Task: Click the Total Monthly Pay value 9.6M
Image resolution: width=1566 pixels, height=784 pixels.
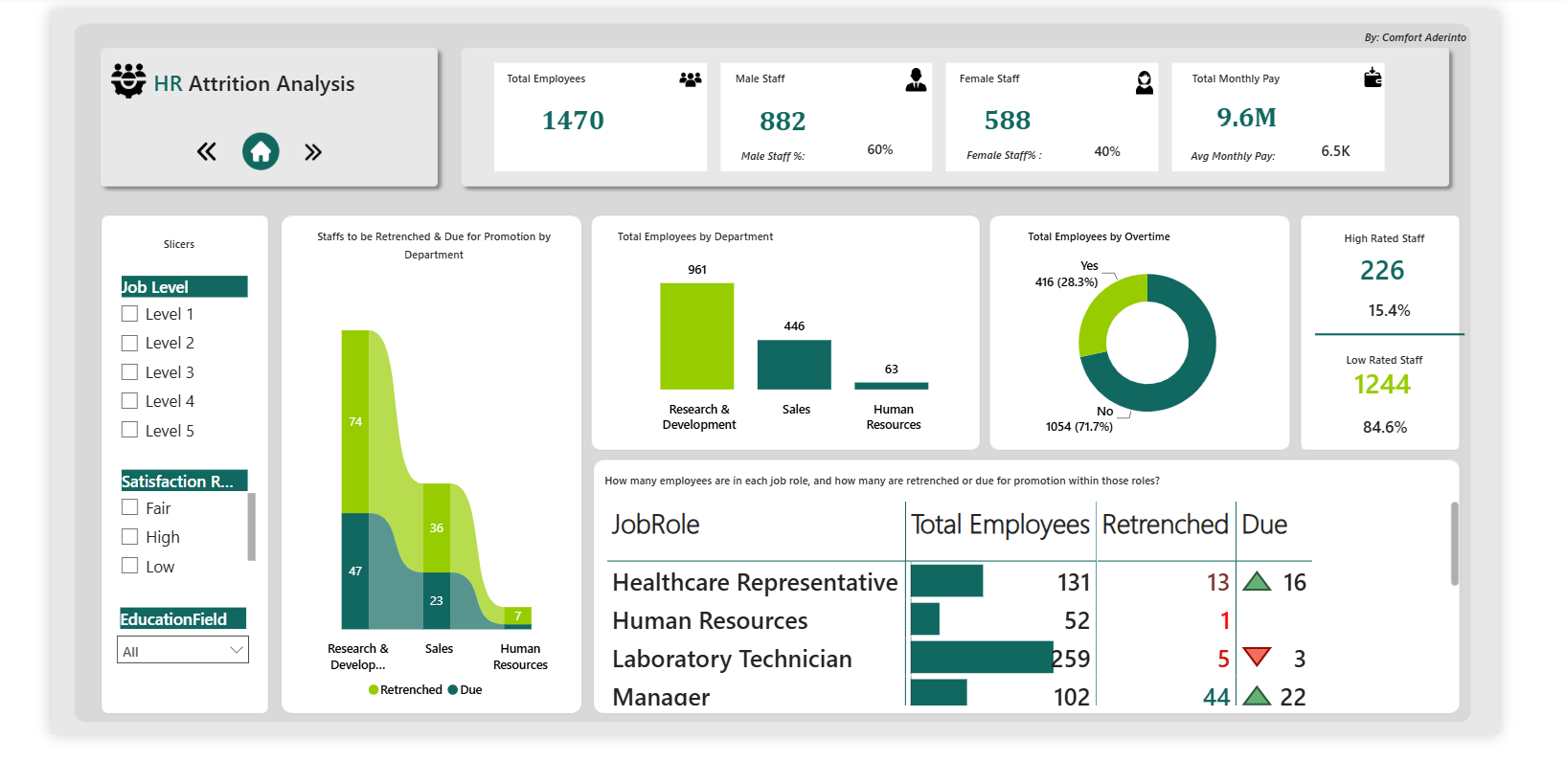Action: point(1246,118)
